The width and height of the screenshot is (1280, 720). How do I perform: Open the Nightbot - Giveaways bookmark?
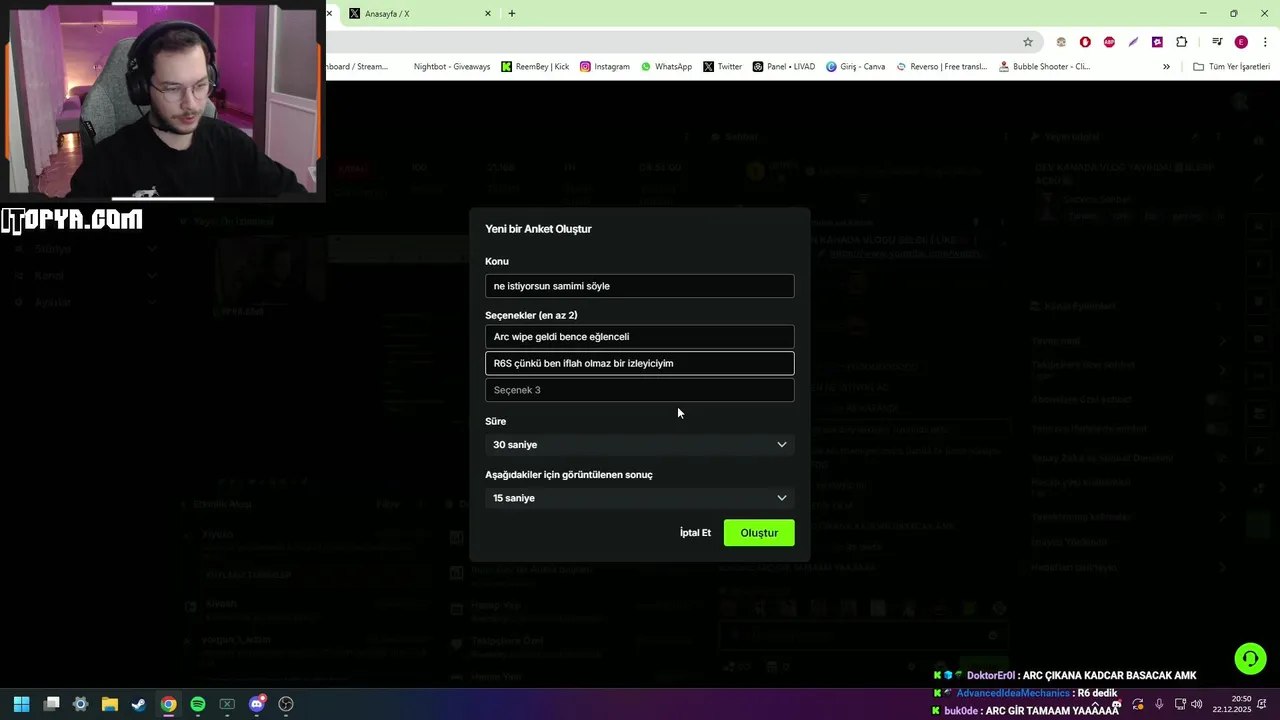(451, 67)
